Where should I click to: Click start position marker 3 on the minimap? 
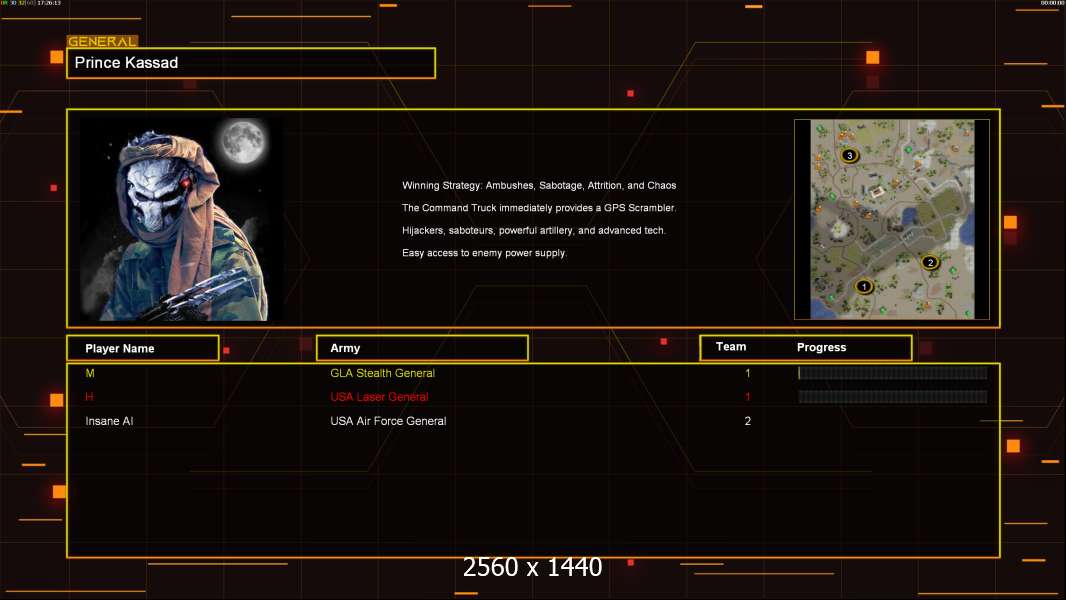click(x=848, y=155)
